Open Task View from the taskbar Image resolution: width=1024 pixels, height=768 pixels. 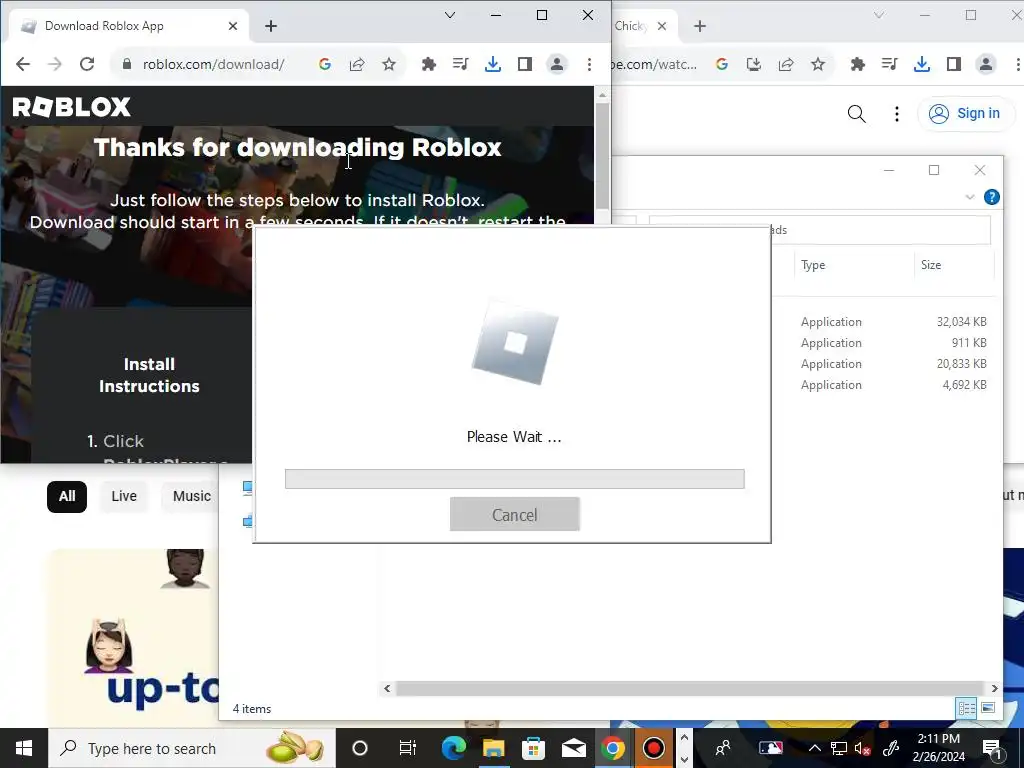[x=408, y=748]
